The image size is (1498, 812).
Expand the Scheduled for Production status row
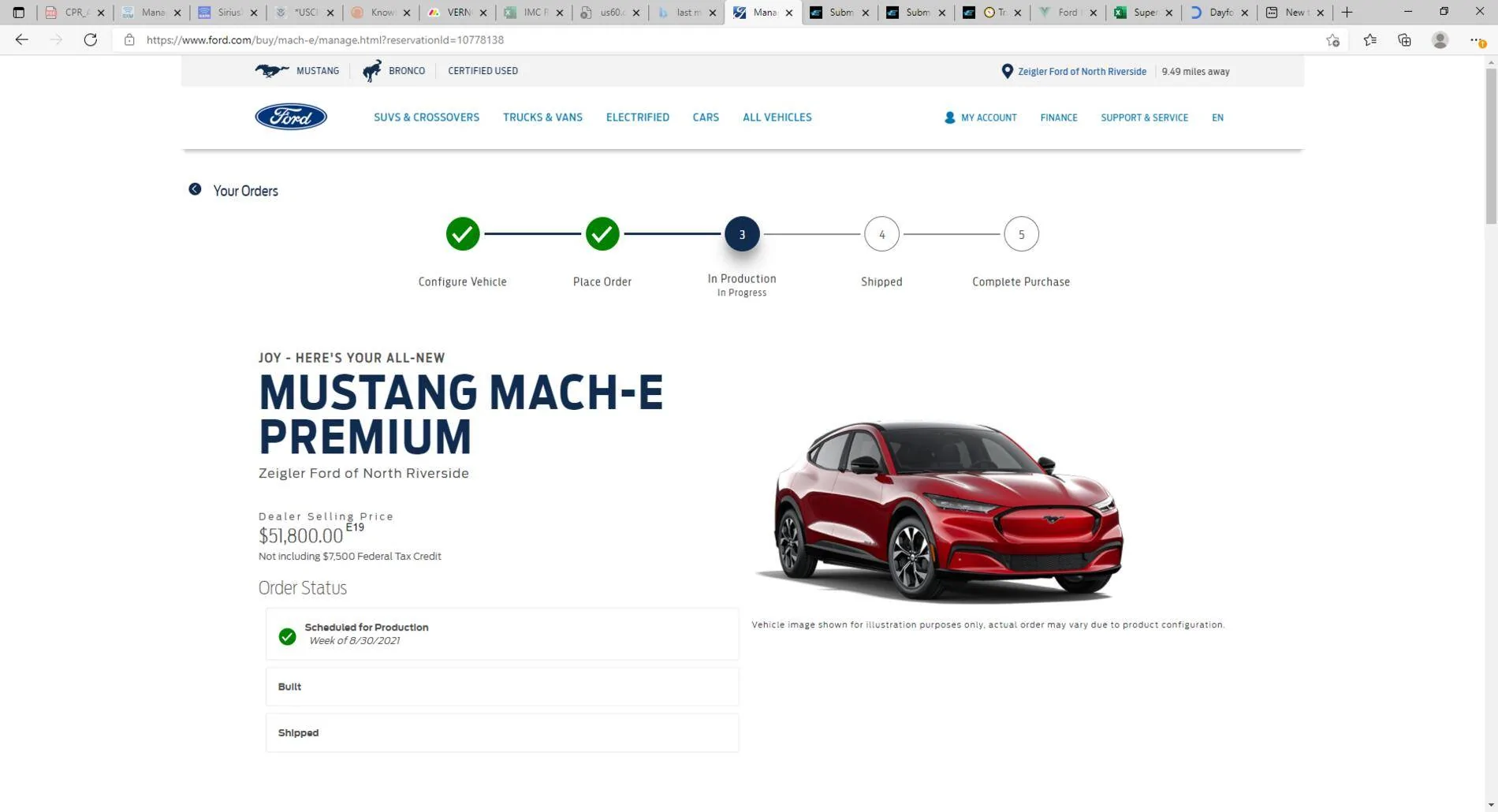[x=502, y=634]
